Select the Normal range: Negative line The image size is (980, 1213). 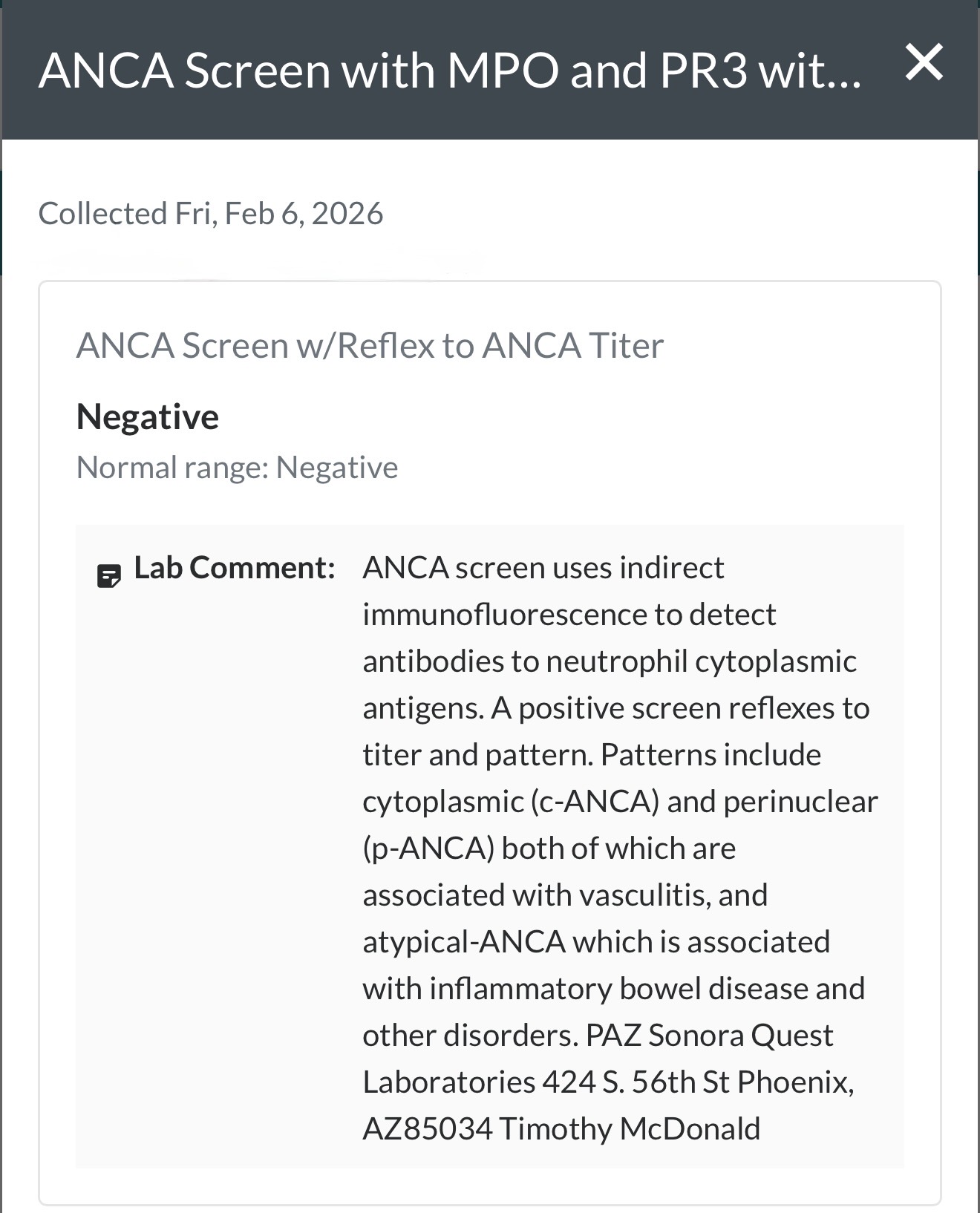pyautogui.click(x=237, y=468)
